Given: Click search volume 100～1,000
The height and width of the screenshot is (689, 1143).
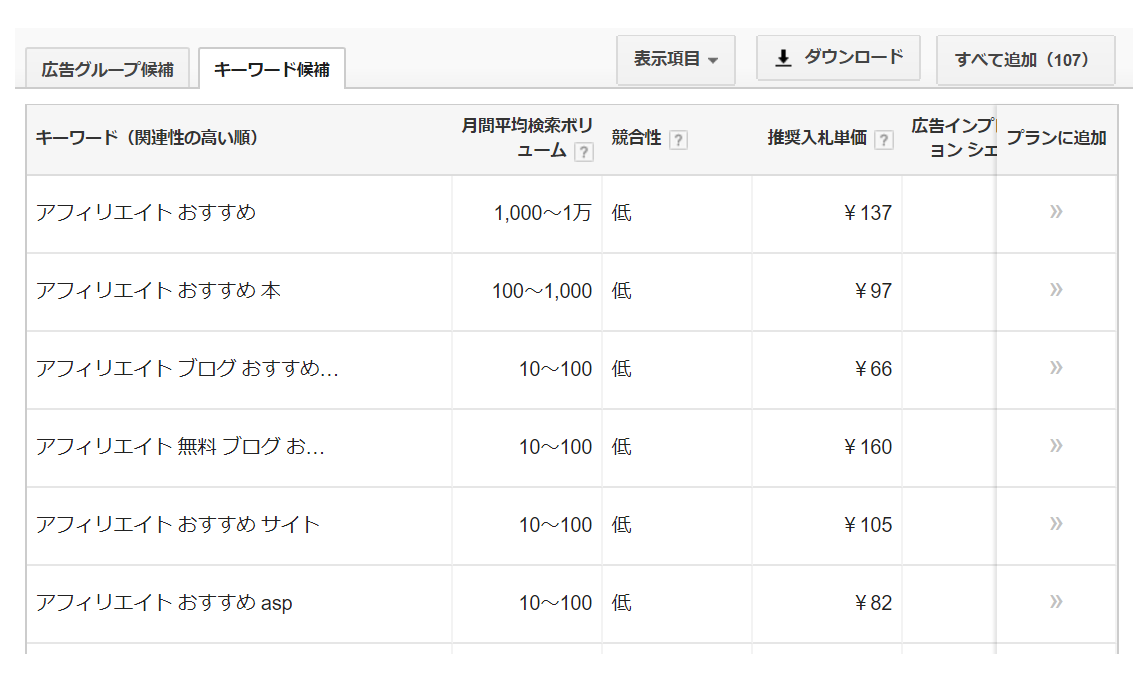Looking at the screenshot, I should (542, 291).
